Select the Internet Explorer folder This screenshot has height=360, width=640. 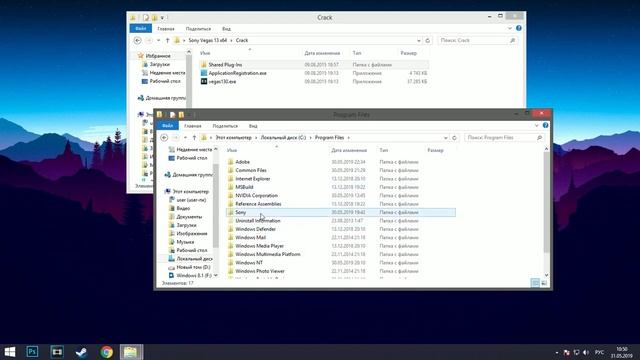340,179
